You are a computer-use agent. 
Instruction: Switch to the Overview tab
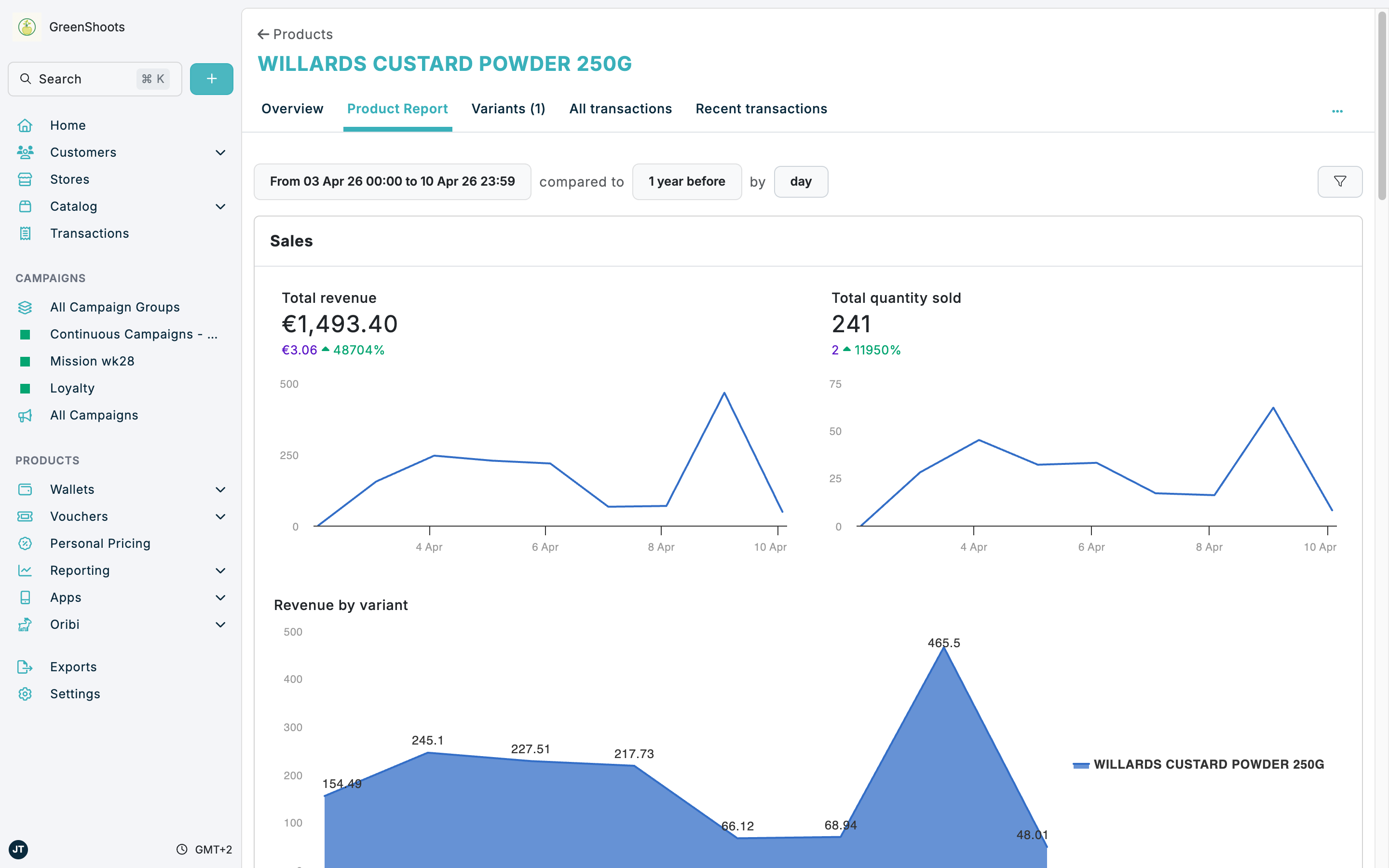pyautogui.click(x=292, y=108)
